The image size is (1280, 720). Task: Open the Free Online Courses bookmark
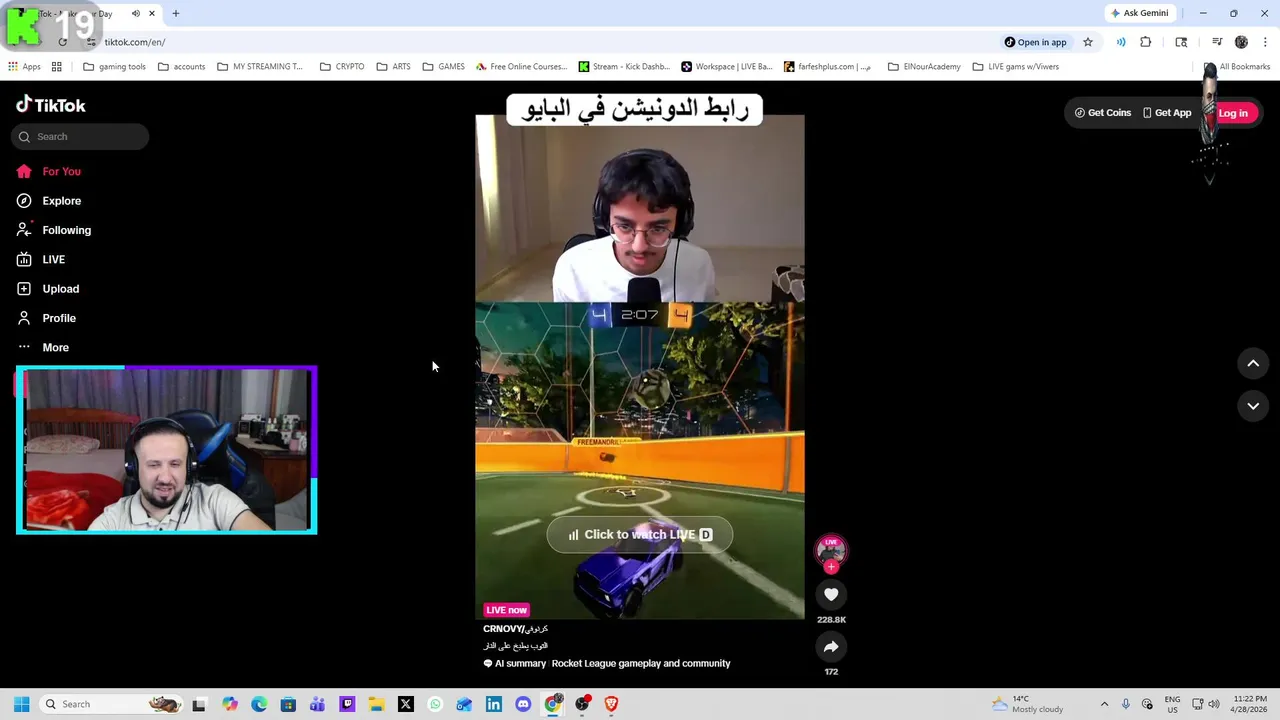(521, 67)
